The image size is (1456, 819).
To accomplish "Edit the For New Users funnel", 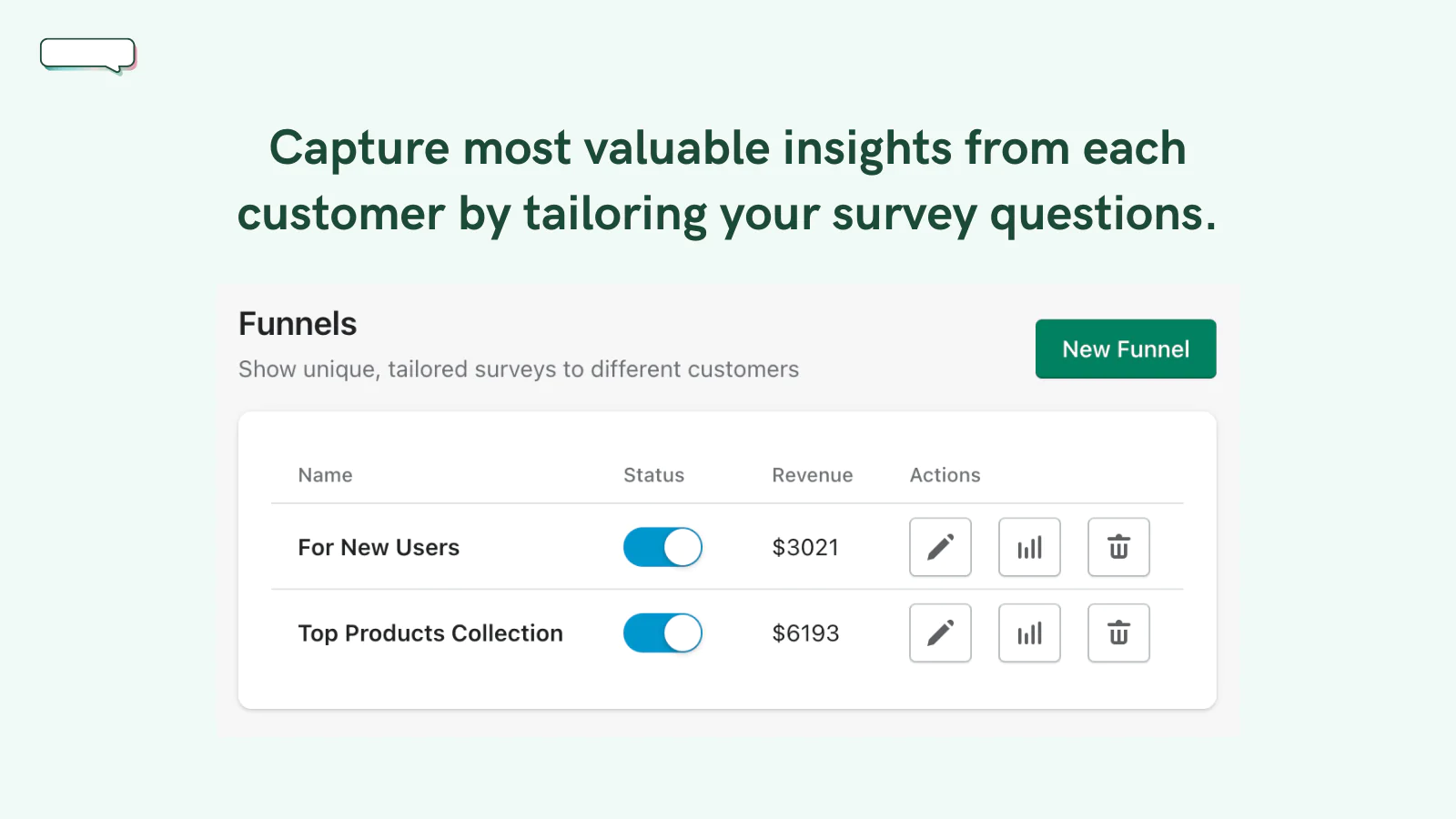I will (x=940, y=547).
